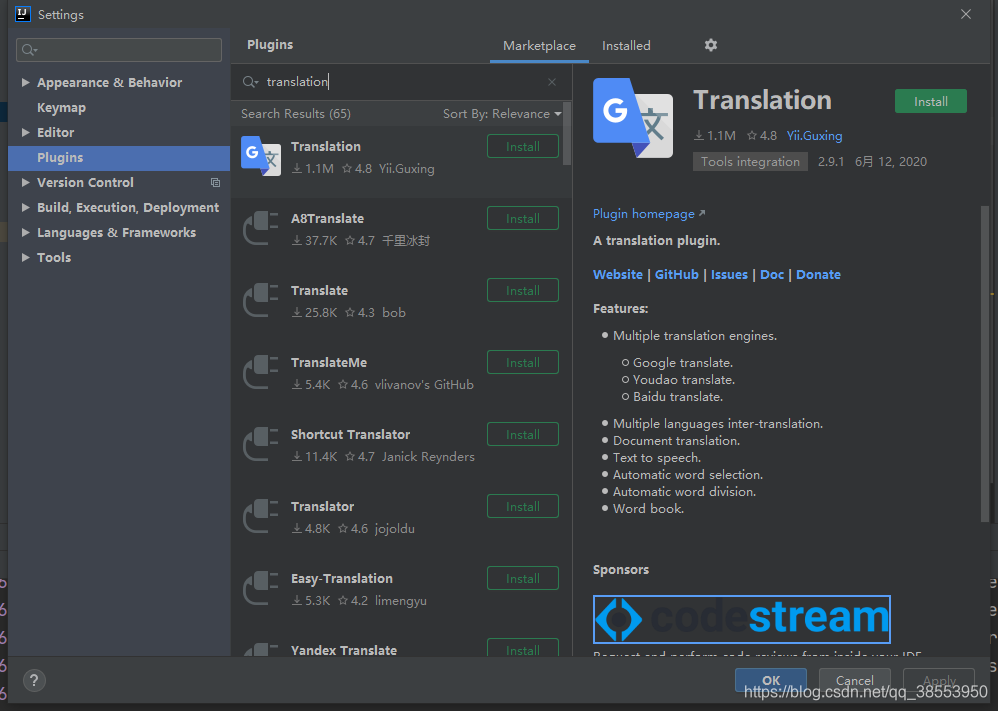Click the Search Results (65) label
The image size is (998, 711).
(295, 114)
